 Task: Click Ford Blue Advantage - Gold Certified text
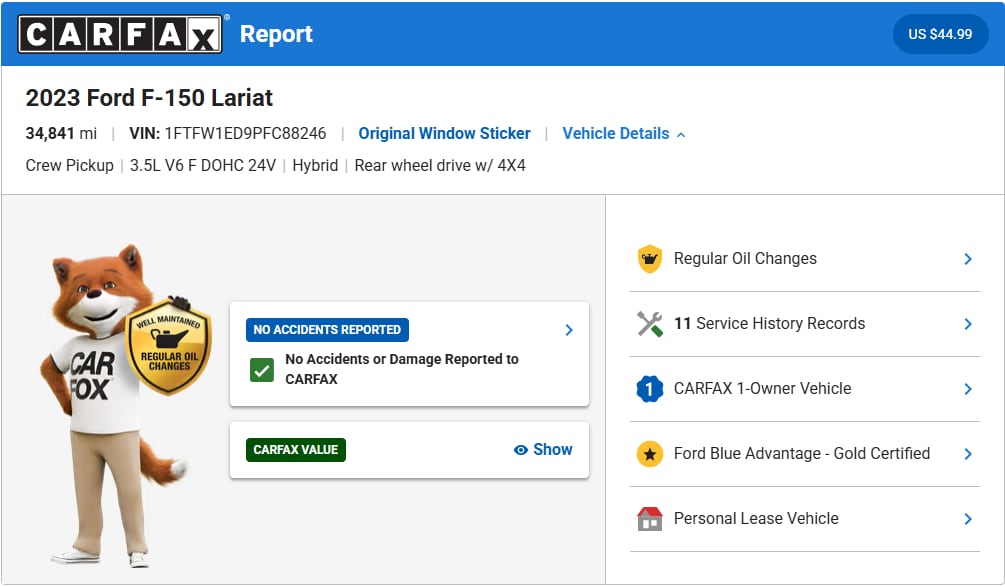tap(802, 454)
